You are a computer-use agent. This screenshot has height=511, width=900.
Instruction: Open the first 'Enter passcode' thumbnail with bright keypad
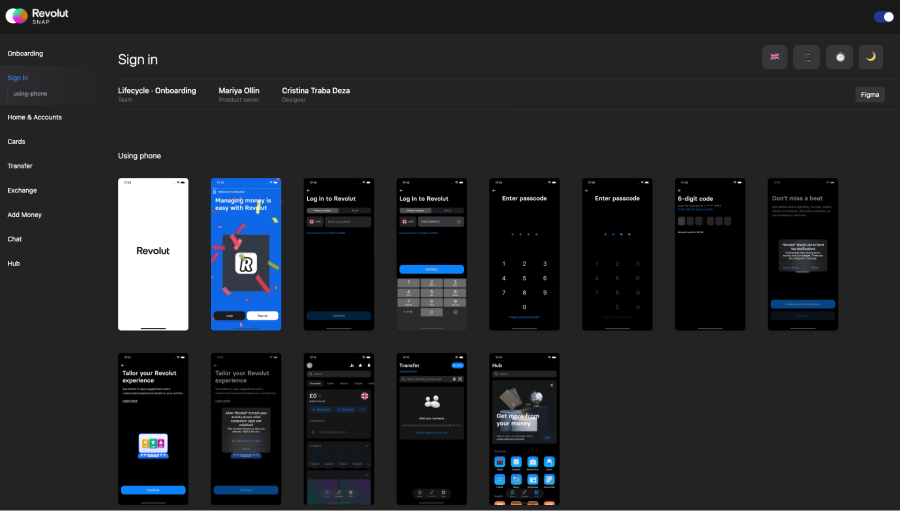[524, 254]
